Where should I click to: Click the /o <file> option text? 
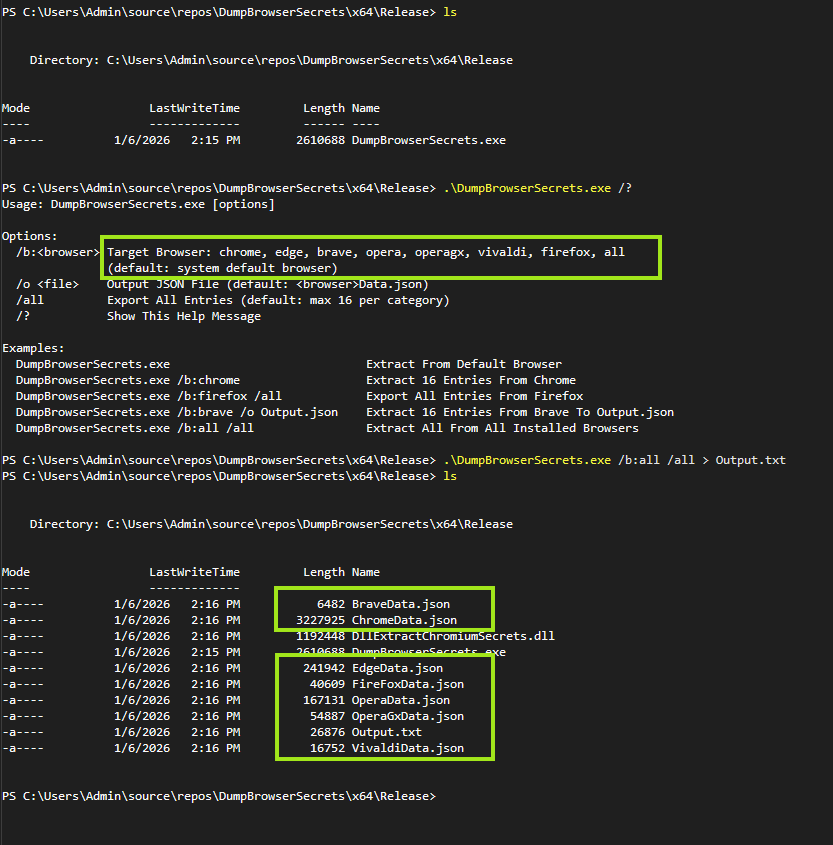click(47, 284)
